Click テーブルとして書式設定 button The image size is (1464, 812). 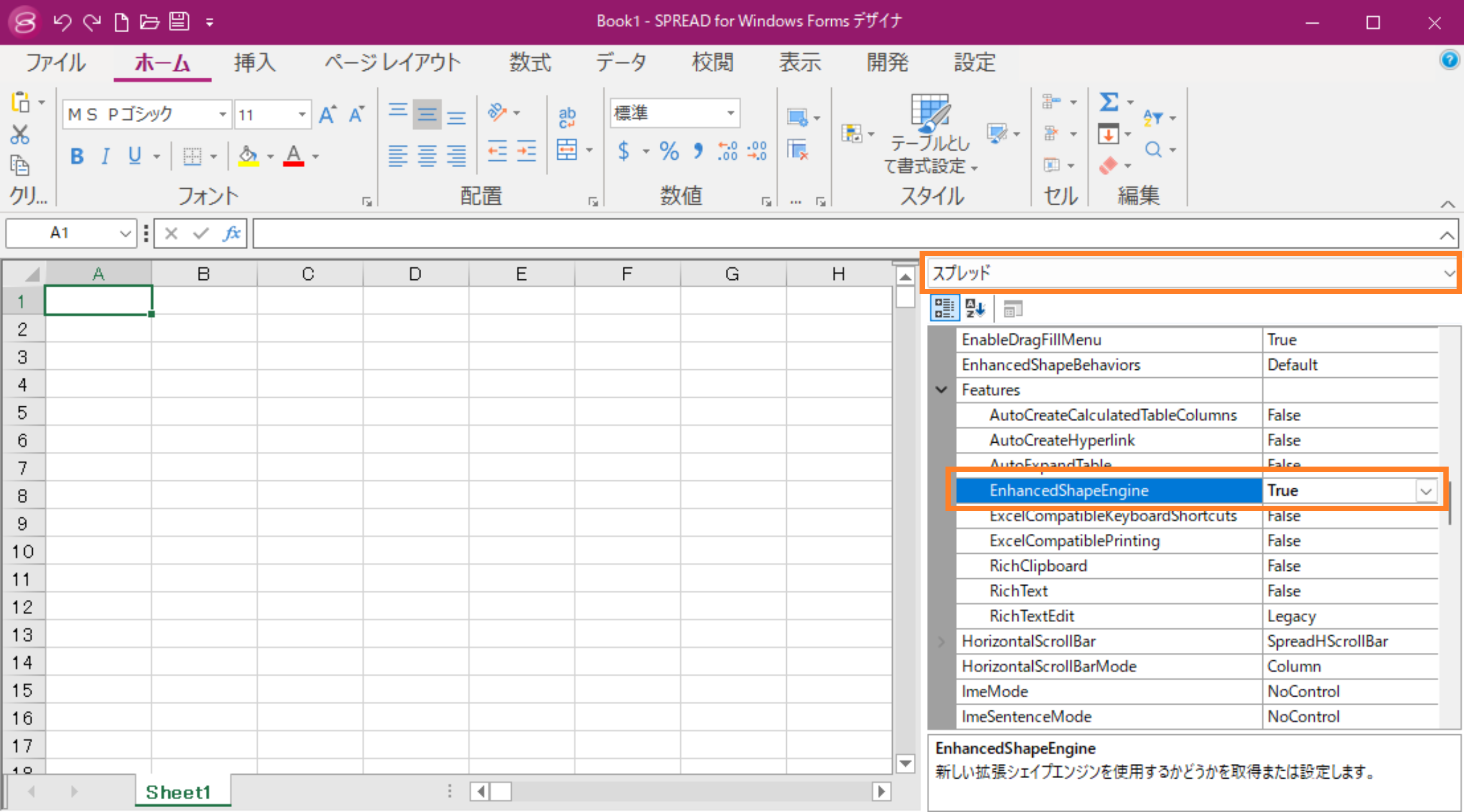930,135
